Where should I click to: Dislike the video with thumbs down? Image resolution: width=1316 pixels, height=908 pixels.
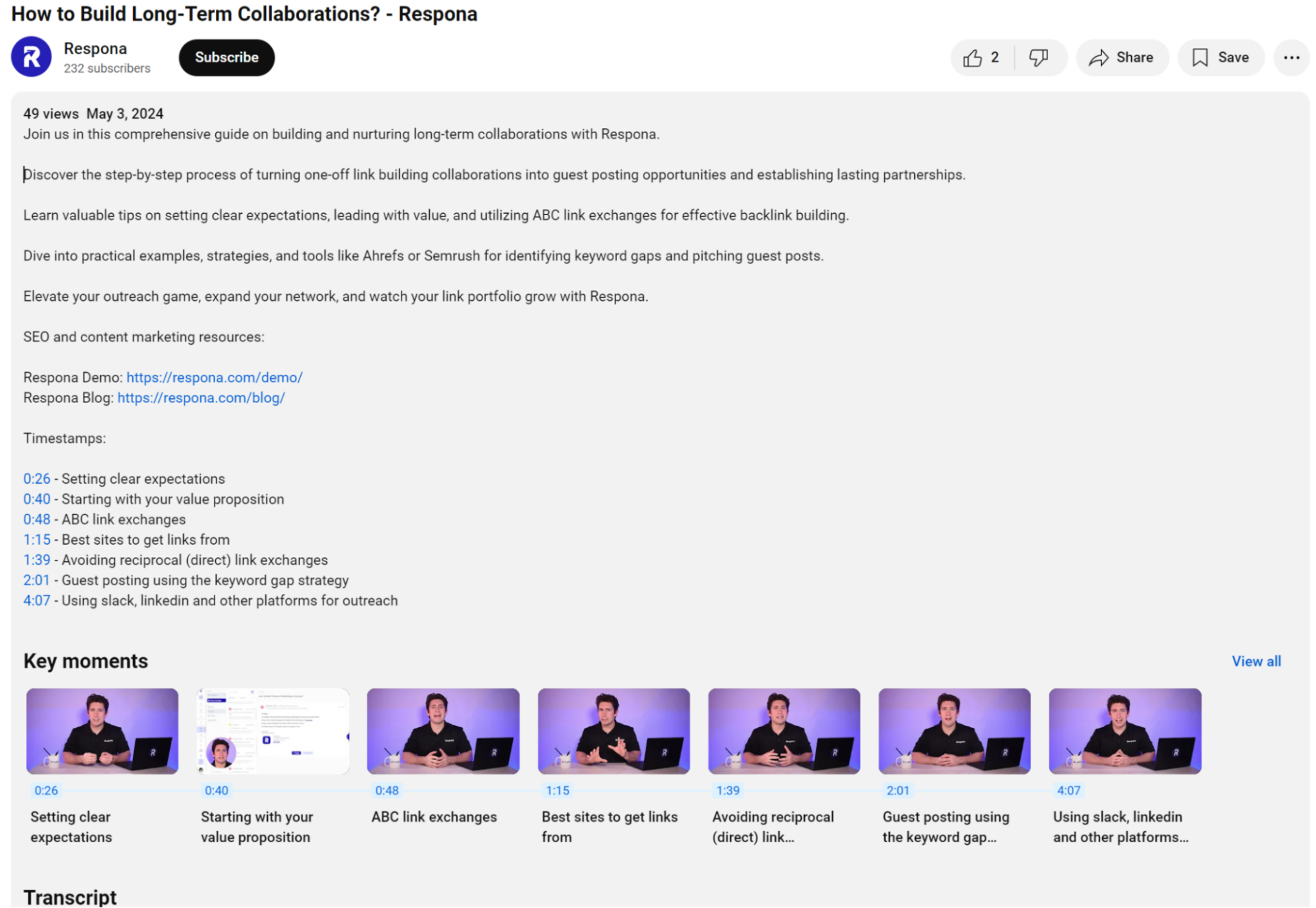[1039, 58]
